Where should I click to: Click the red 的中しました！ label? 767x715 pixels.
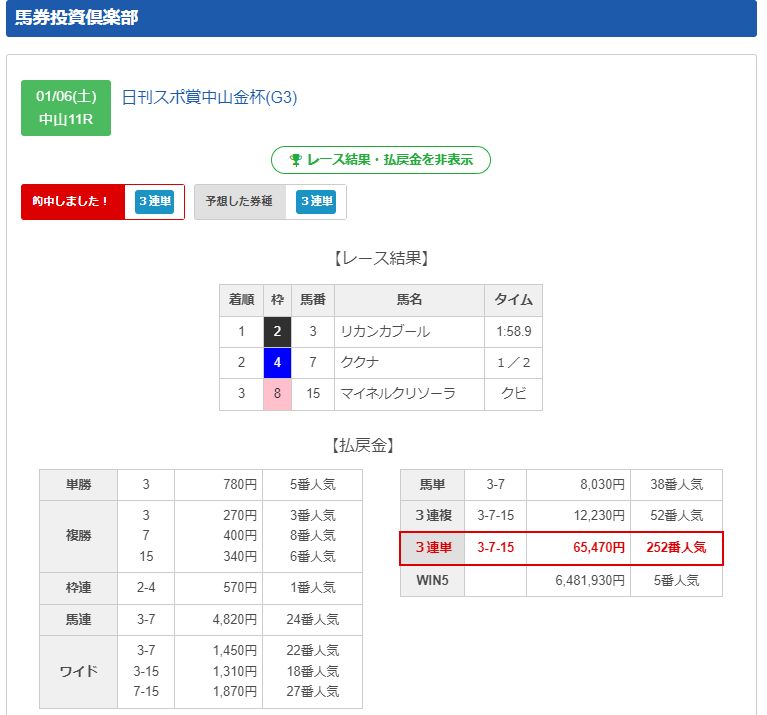click(71, 201)
